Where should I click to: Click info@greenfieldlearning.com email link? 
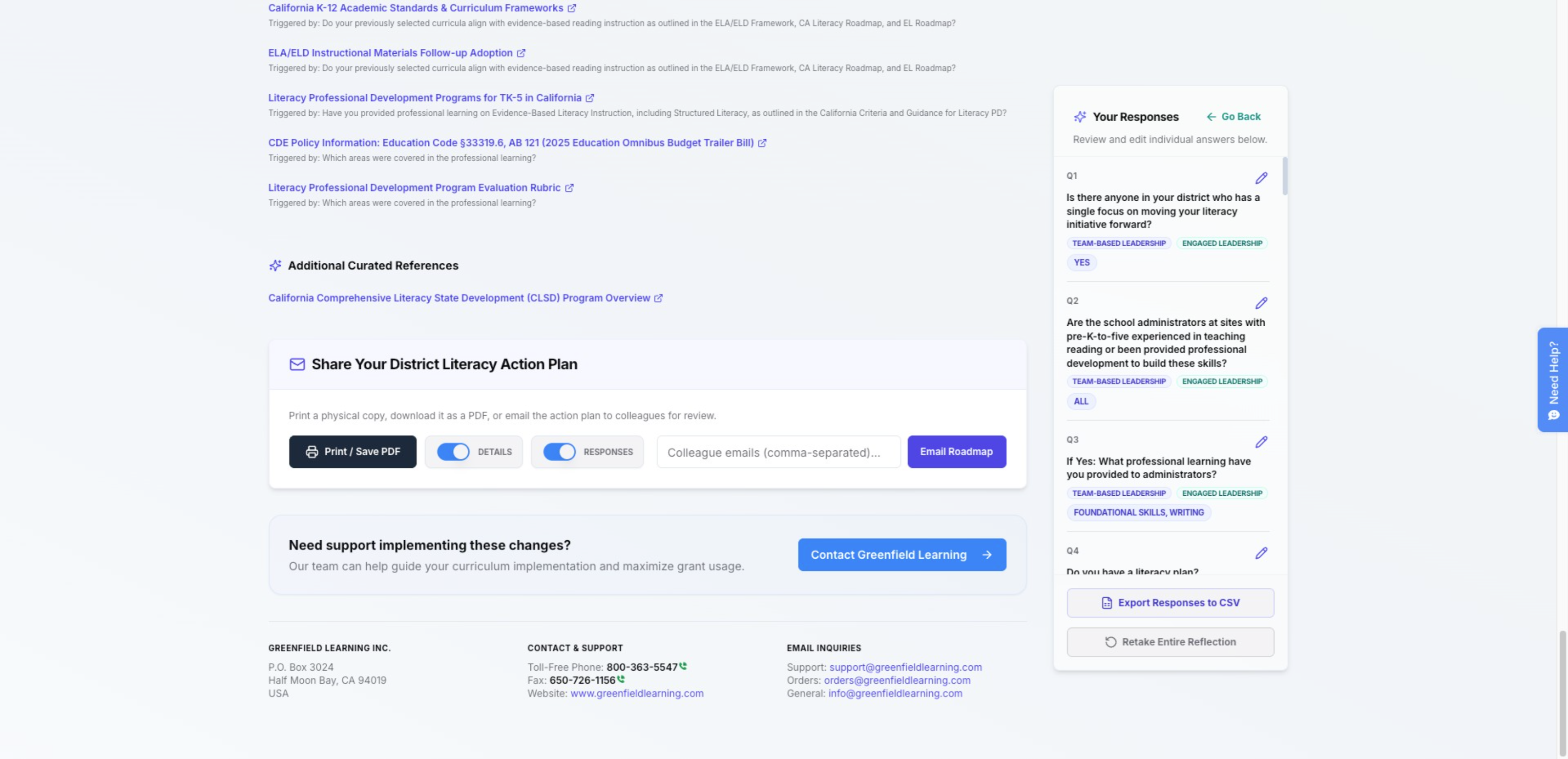click(896, 694)
